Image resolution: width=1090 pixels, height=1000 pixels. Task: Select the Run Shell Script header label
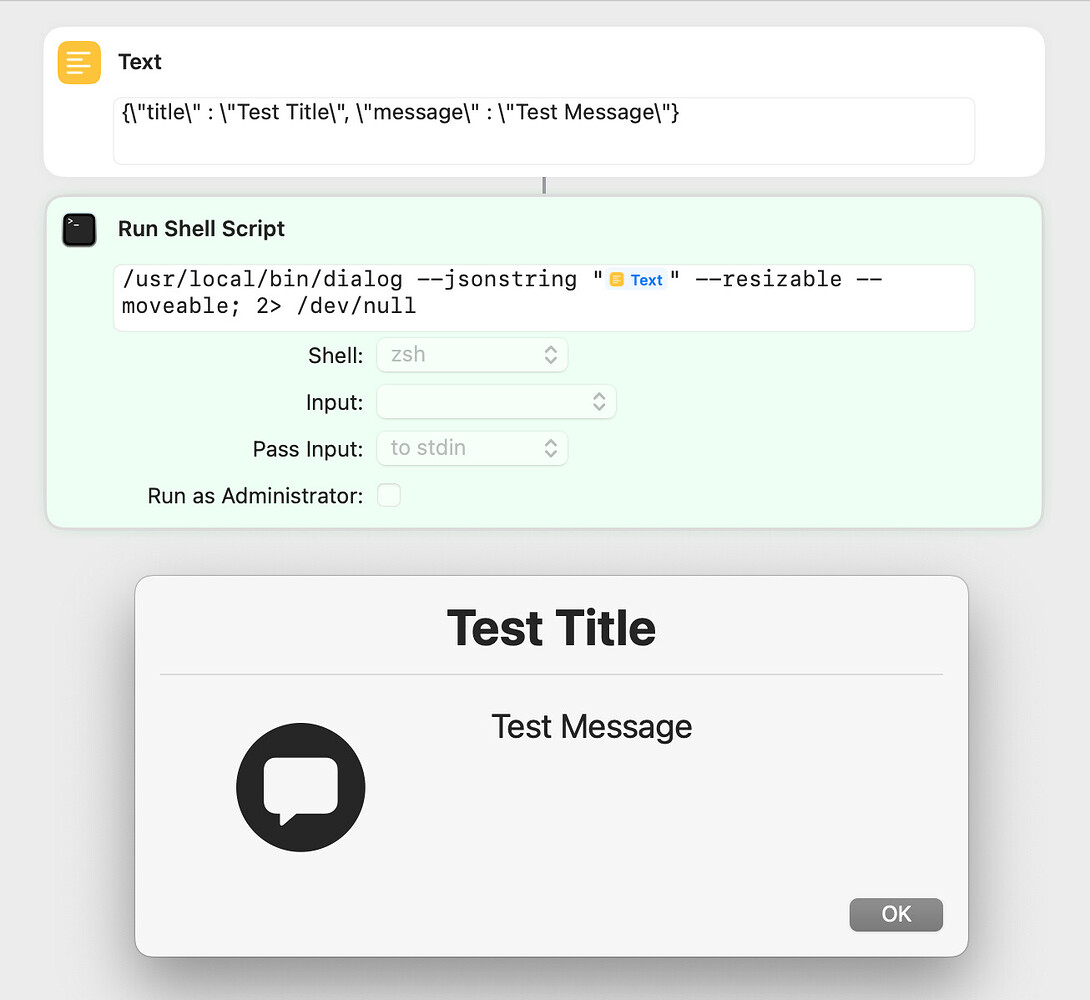pos(201,229)
